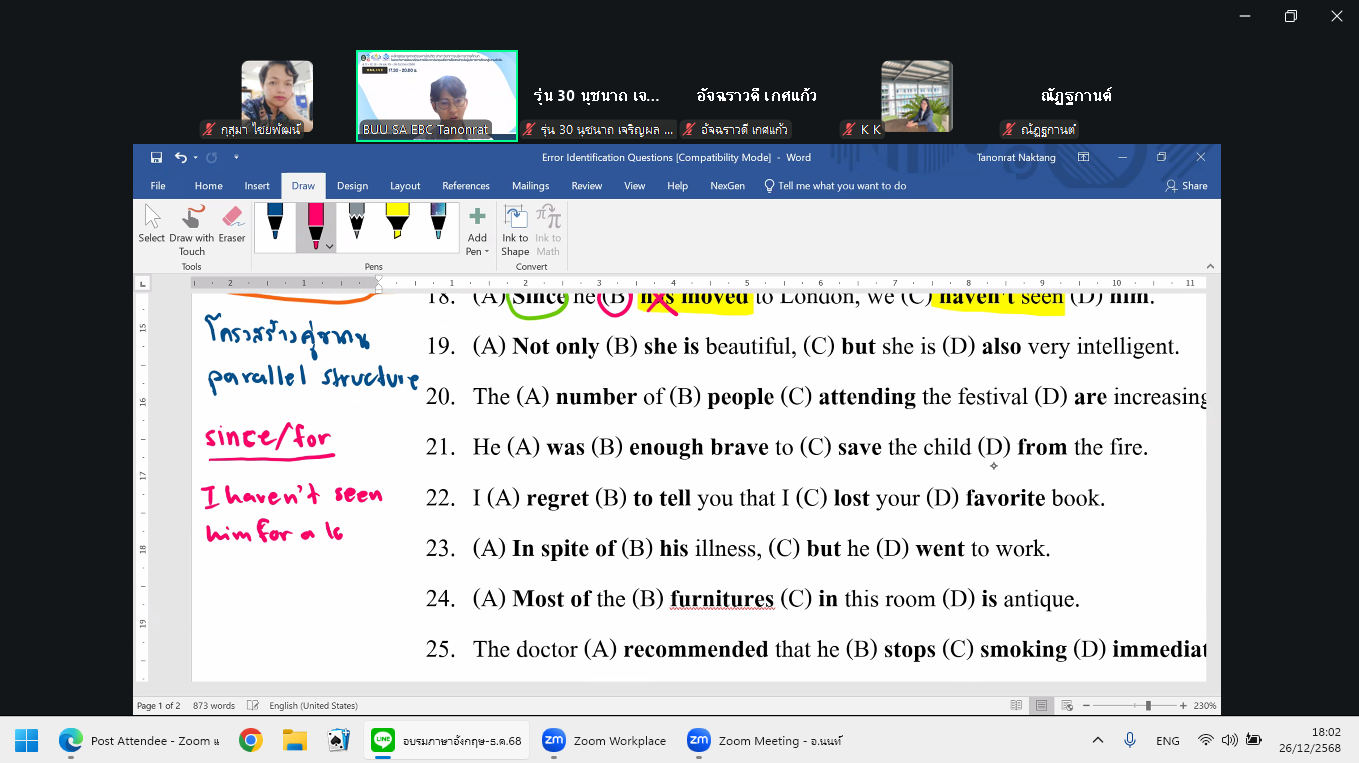Select the galaxy ink pen
This screenshot has width=1359, height=763.
(438, 222)
